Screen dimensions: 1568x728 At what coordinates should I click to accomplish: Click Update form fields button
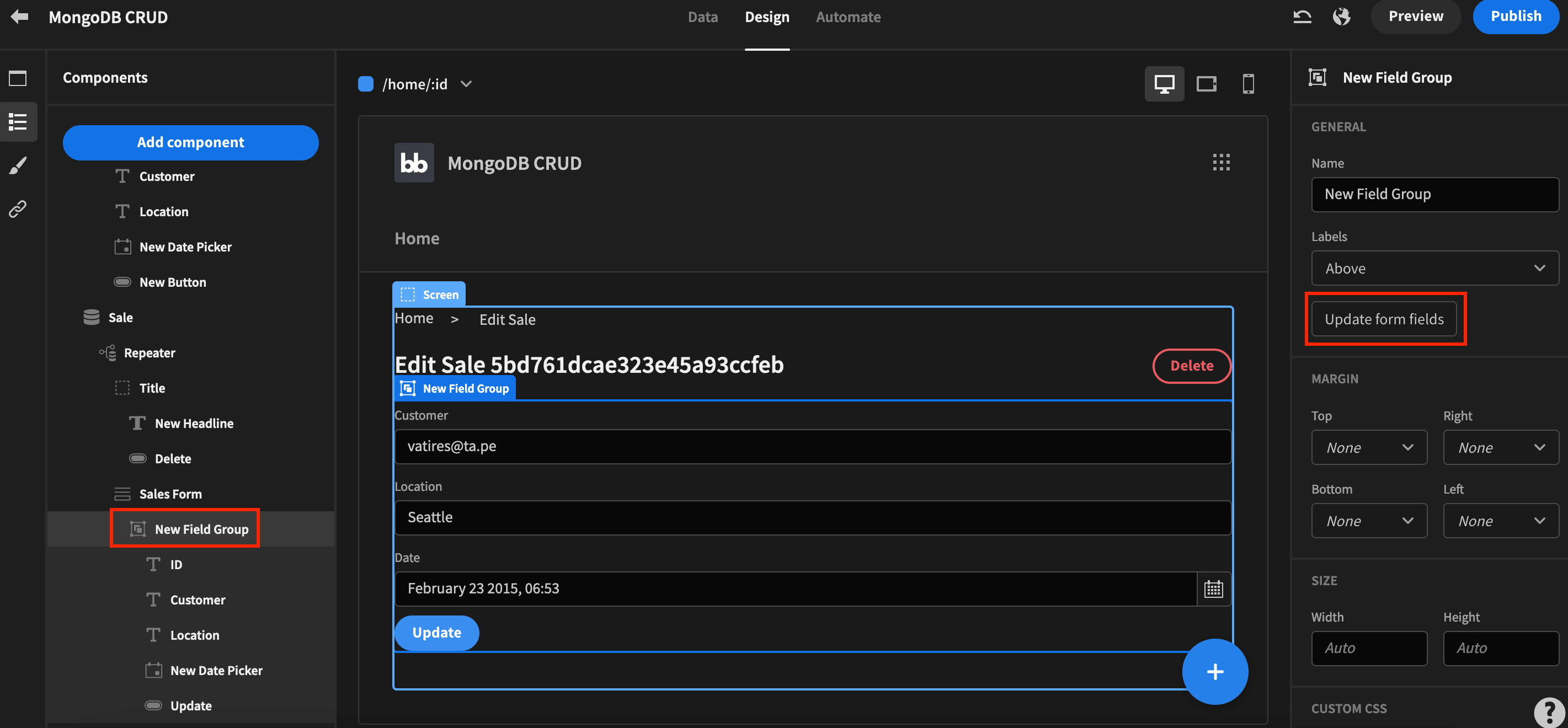point(1384,318)
